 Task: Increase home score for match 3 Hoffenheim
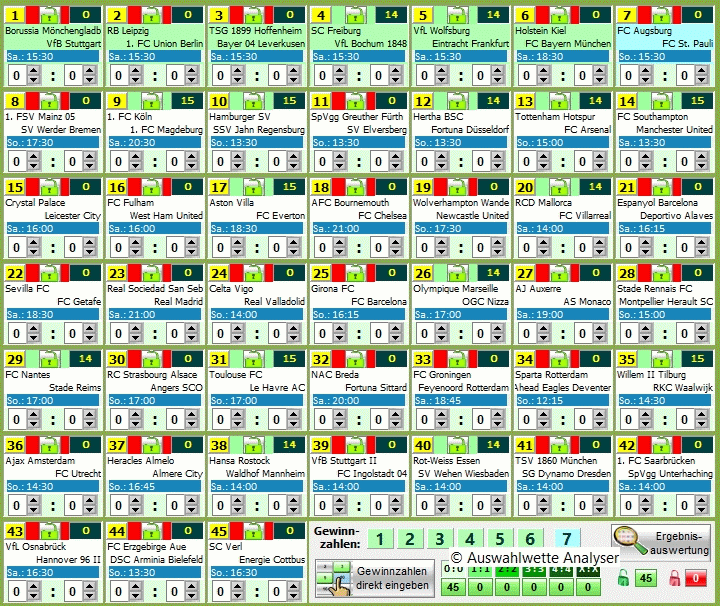coord(237,71)
